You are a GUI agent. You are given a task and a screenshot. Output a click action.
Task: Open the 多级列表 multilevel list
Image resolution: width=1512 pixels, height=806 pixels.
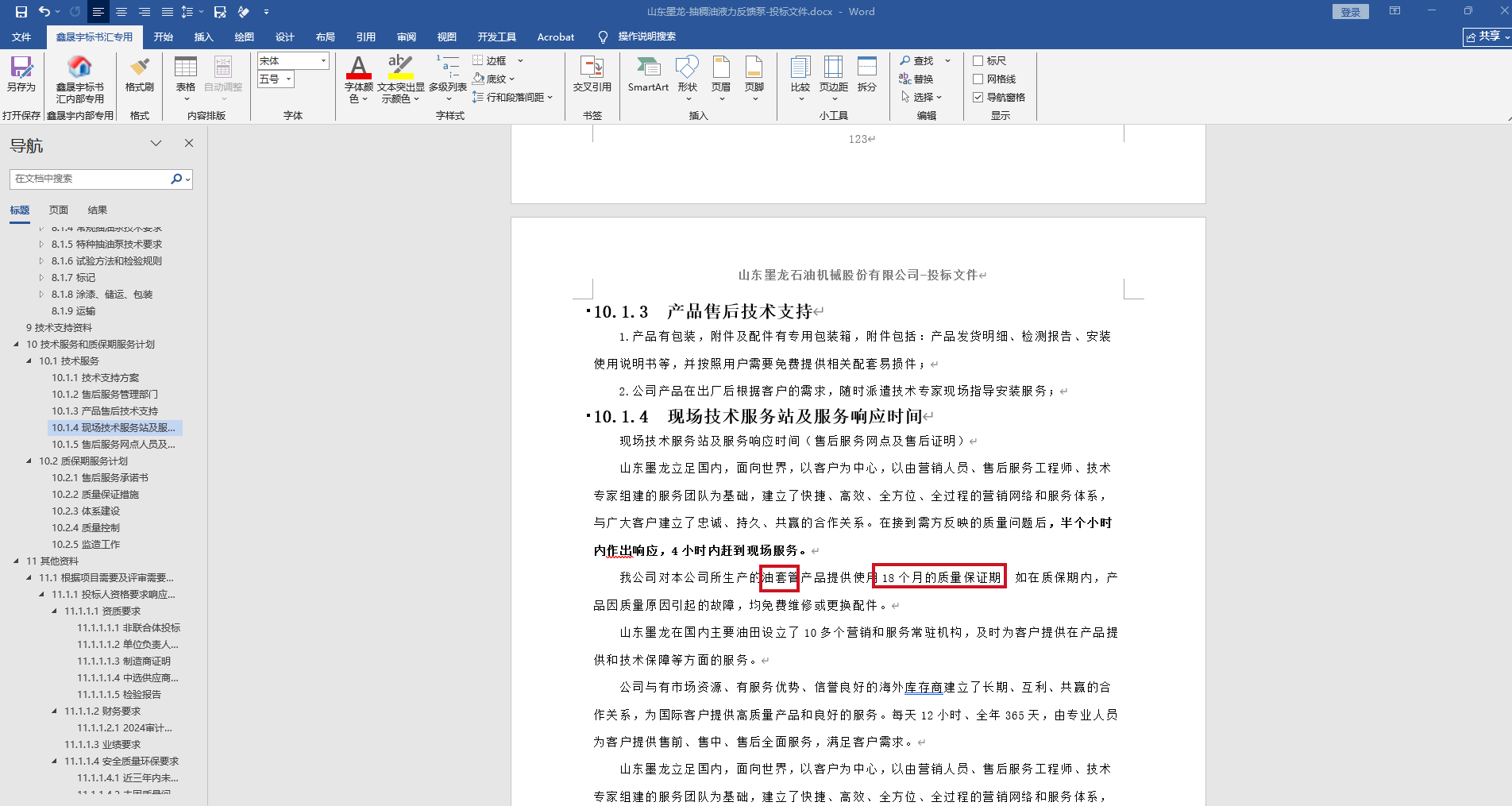[x=448, y=78]
